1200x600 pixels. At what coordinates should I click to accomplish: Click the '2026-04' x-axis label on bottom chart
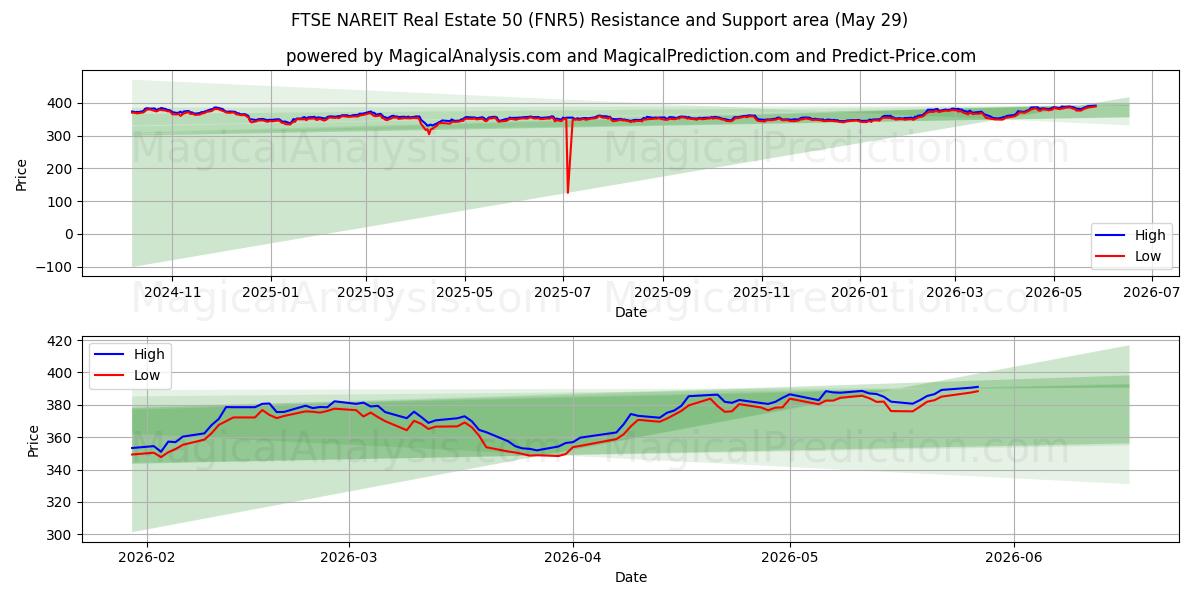tap(573, 558)
